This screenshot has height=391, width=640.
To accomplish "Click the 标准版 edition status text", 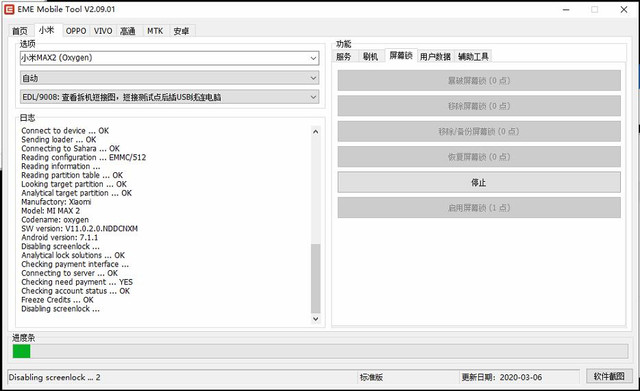I will pyautogui.click(x=371, y=378).
